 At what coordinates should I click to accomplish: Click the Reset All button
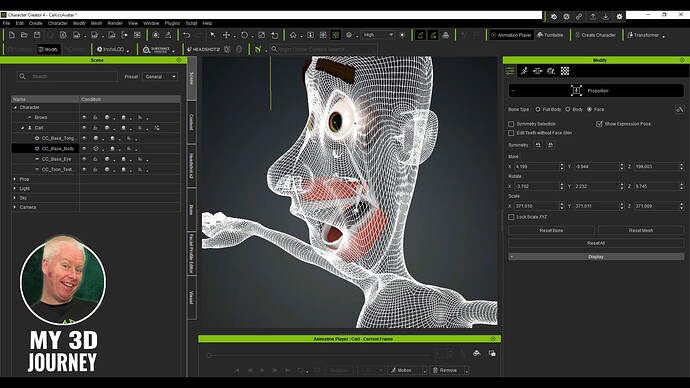pyautogui.click(x=596, y=243)
